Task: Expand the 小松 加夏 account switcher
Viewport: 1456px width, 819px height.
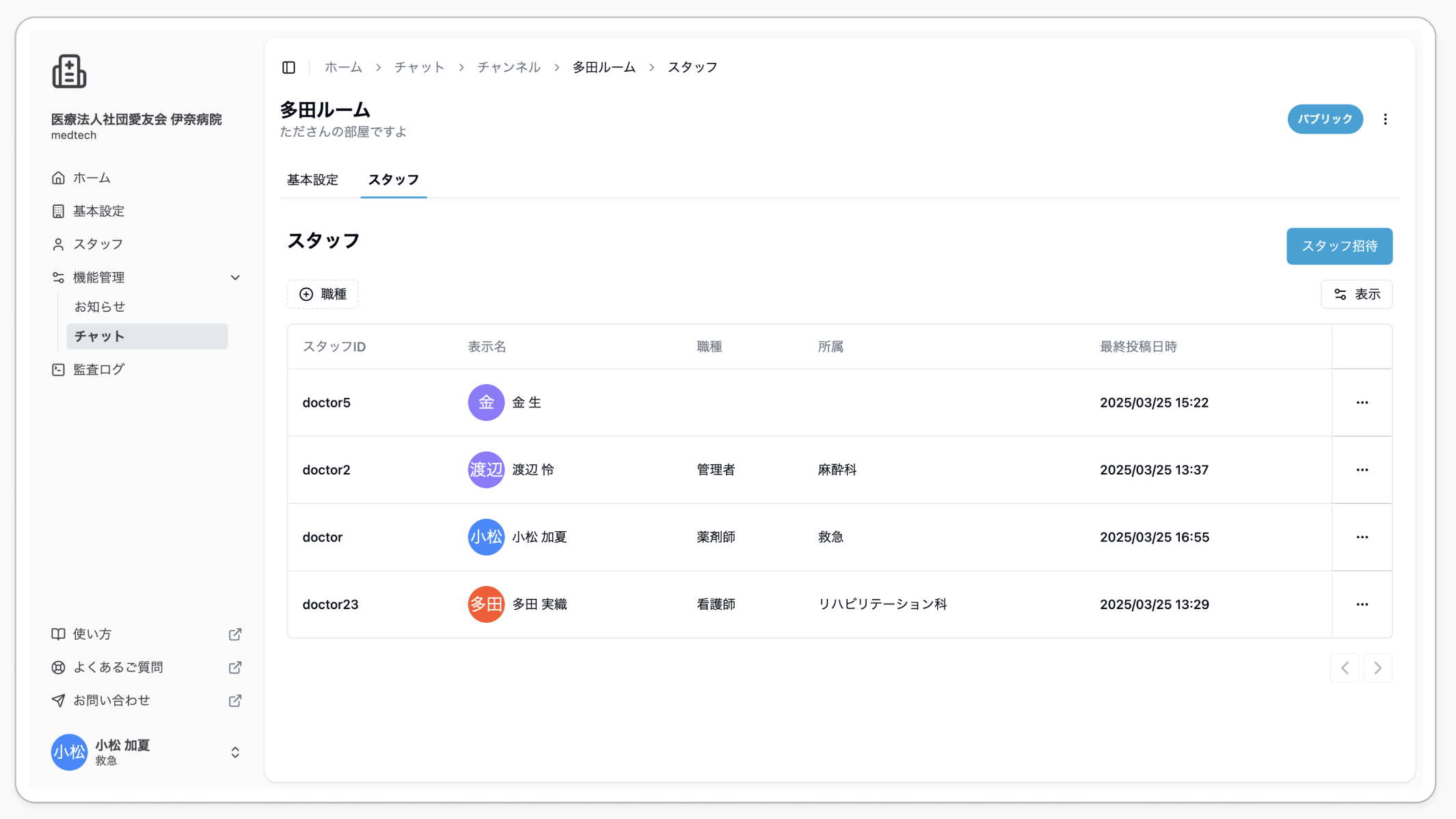Action: (235, 752)
